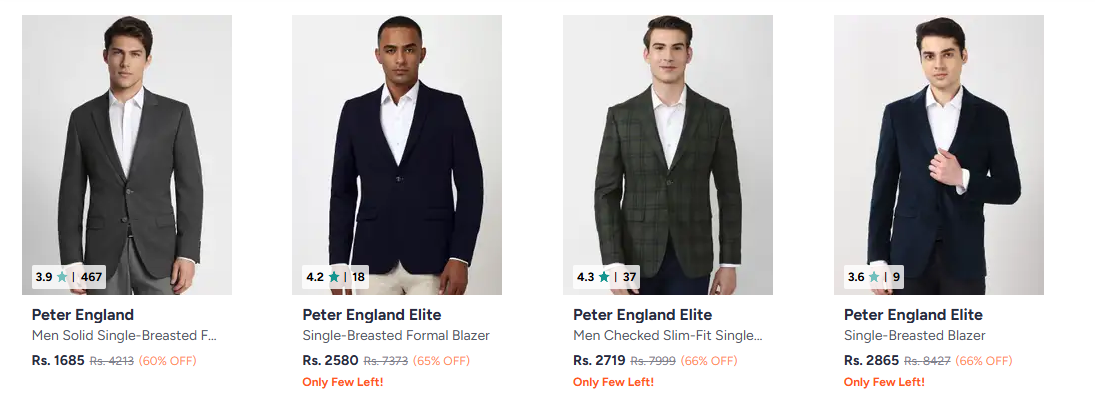Screen dimensions: 1095x411
Task: Click the 'Peter England' brand name
Action: pos(83,315)
